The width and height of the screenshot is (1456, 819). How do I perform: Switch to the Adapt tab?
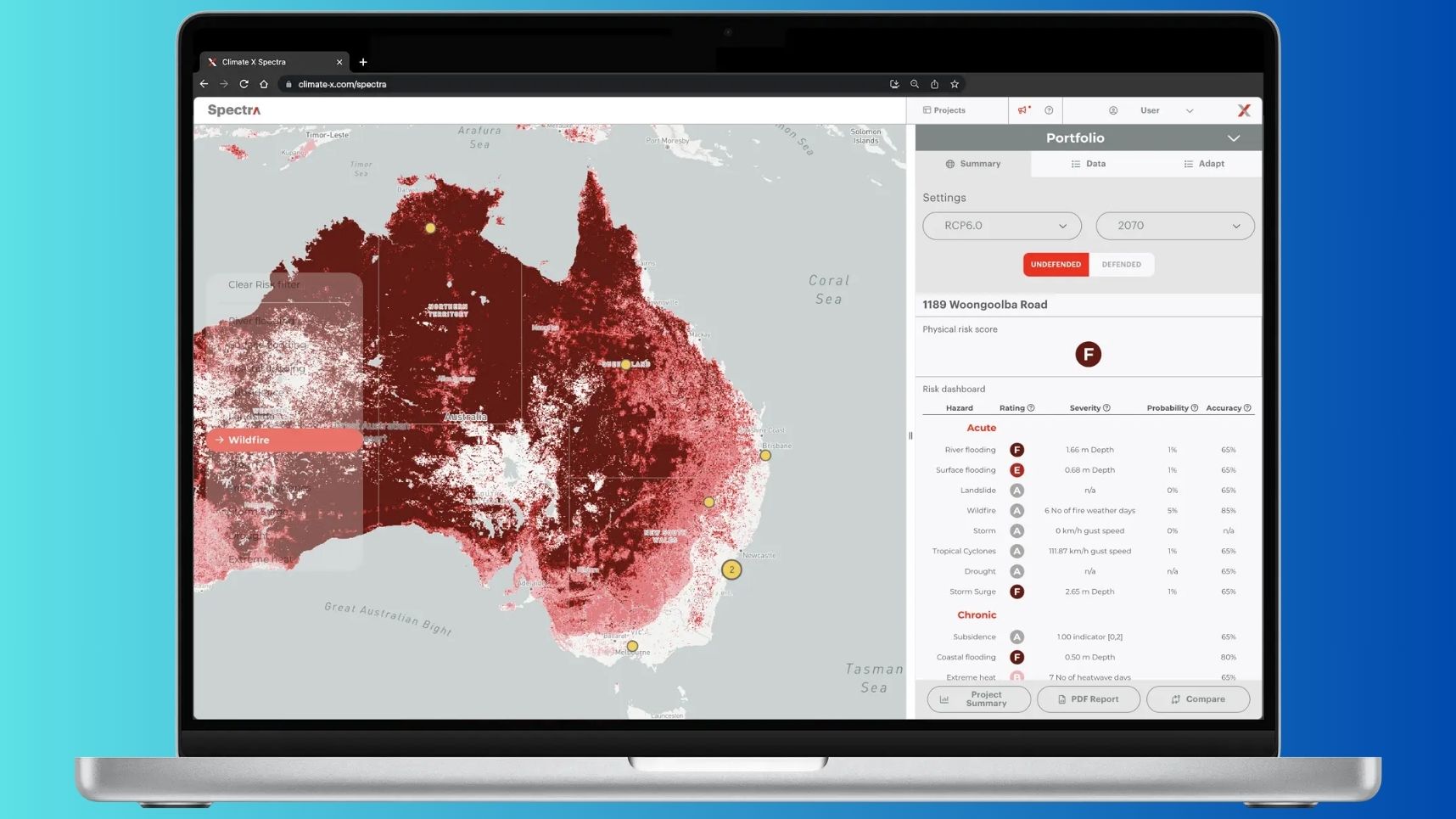point(1203,164)
